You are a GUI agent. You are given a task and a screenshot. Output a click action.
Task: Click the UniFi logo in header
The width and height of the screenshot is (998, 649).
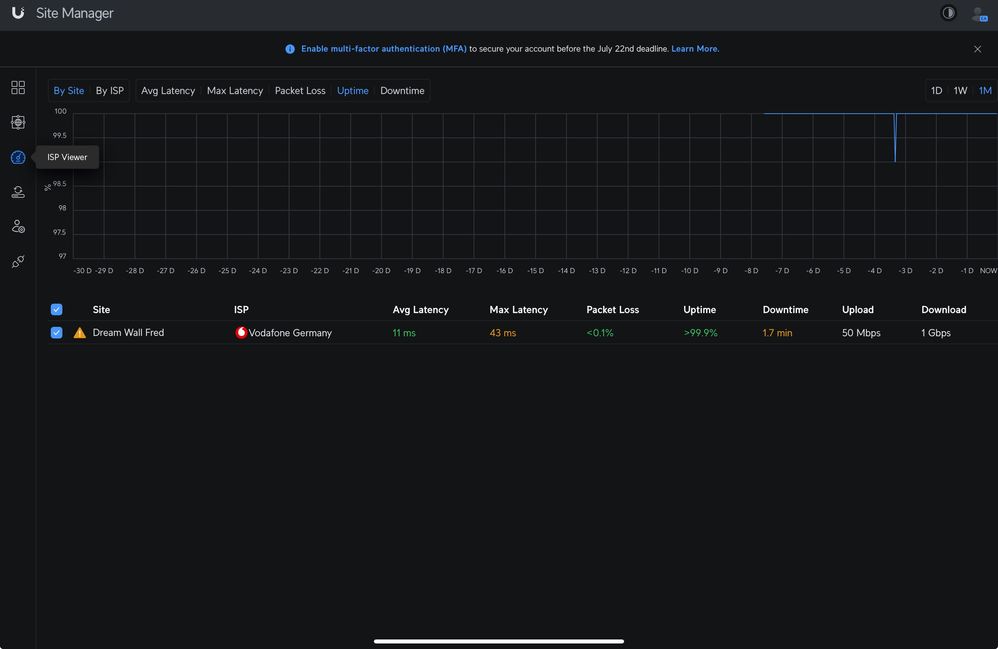click(18, 13)
